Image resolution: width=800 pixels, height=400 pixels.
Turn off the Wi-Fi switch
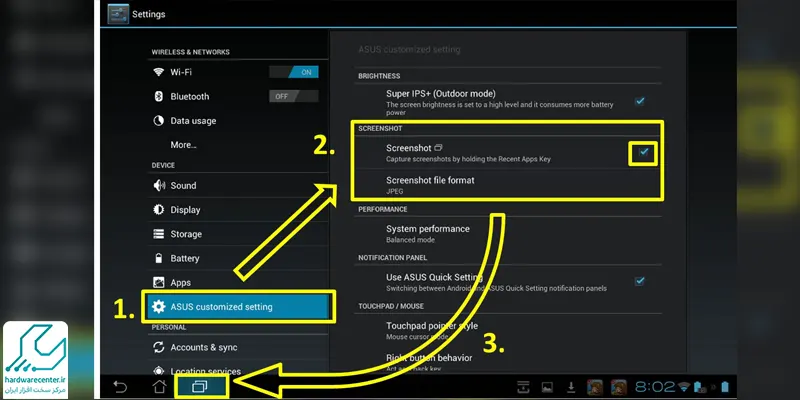point(294,72)
